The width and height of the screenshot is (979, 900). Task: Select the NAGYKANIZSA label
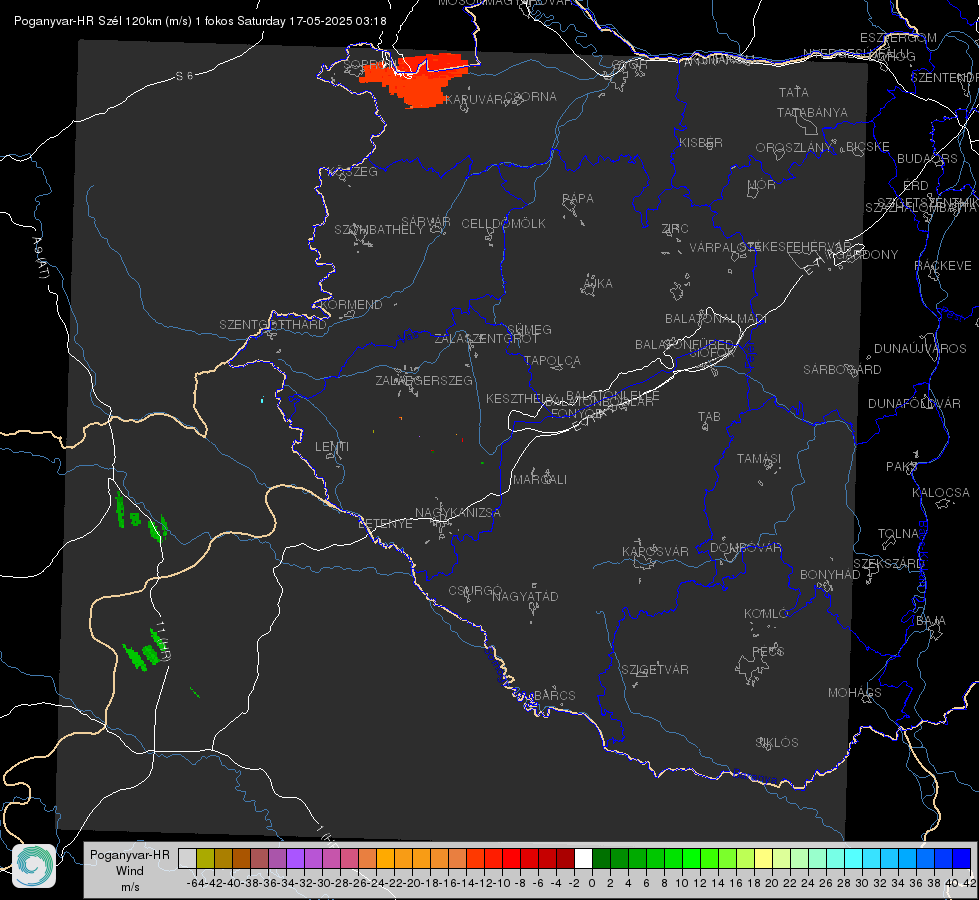[458, 513]
